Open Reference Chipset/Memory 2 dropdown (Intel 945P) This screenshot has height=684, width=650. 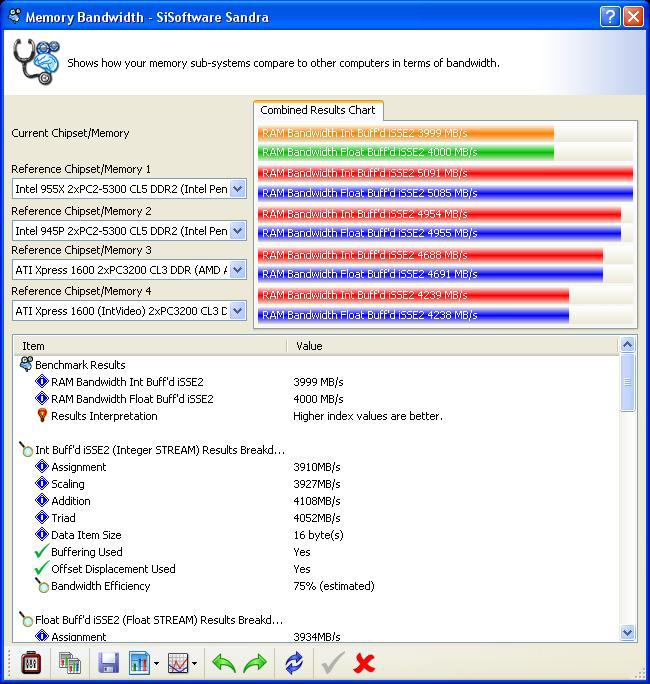[x=238, y=231]
